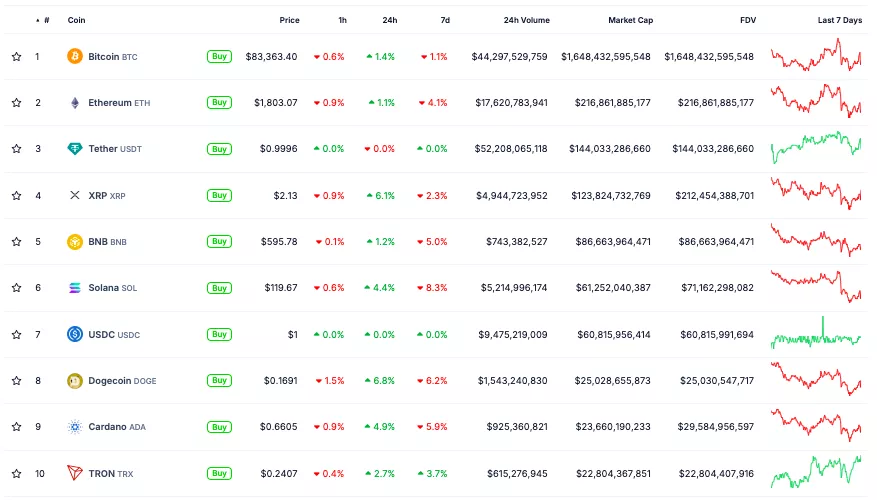Toggle the favorite star for Solana
877x500 pixels.
[x=16, y=288]
